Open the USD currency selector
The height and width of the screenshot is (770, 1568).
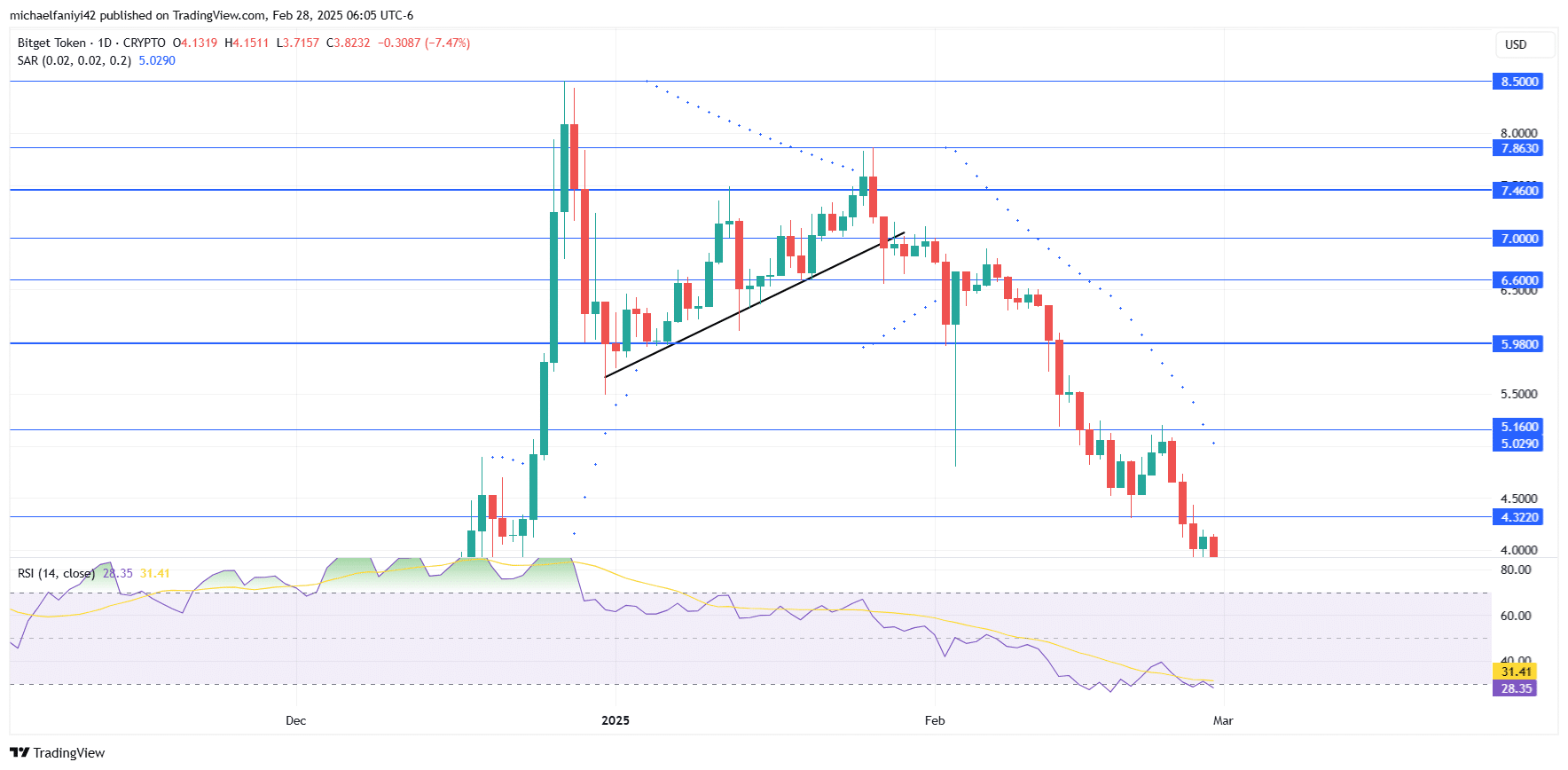click(1524, 44)
